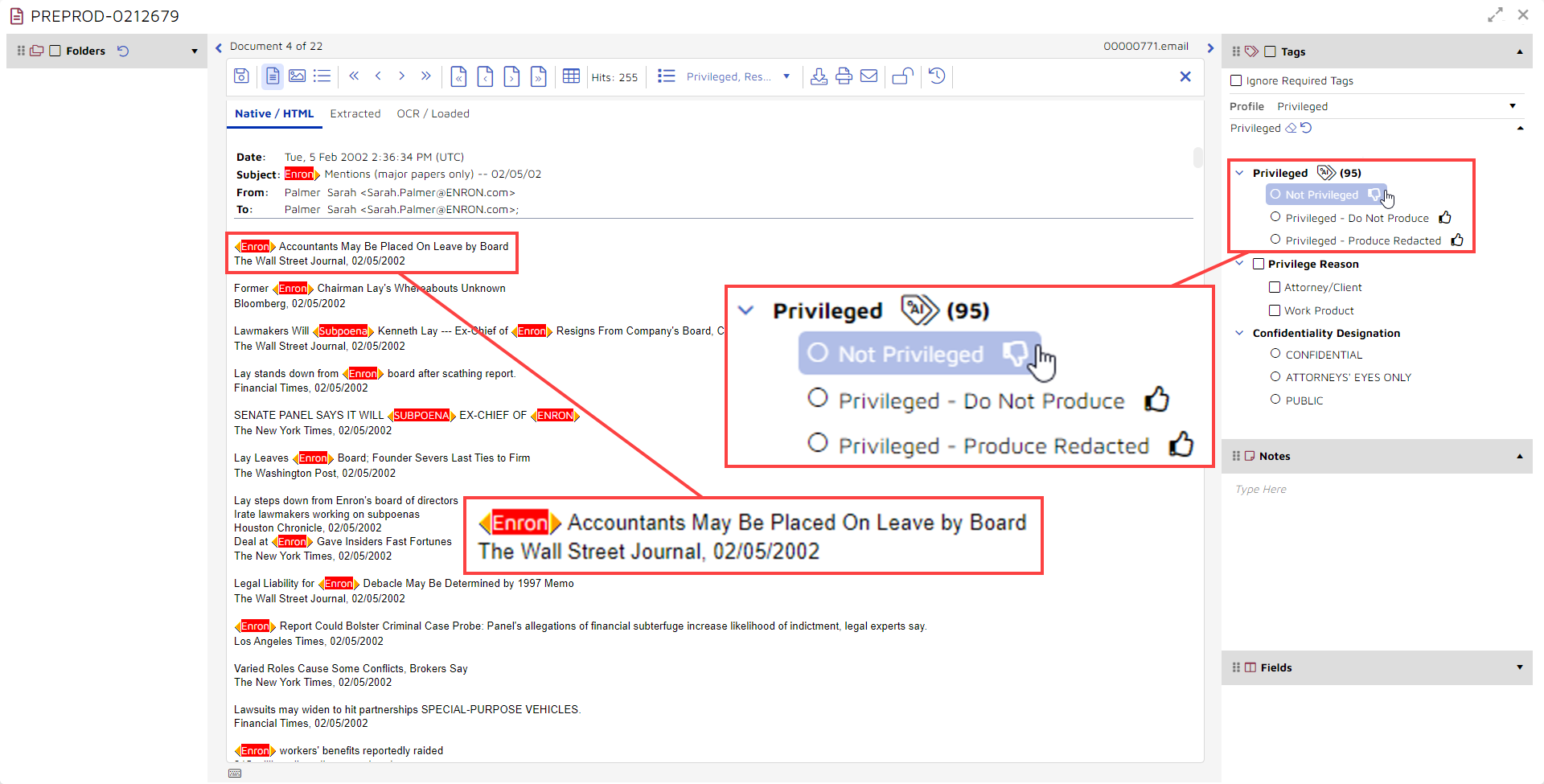Image resolution: width=1544 pixels, height=784 pixels.
Task: Switch to the OCR / Loaded tab
Action: coord(433,114)
